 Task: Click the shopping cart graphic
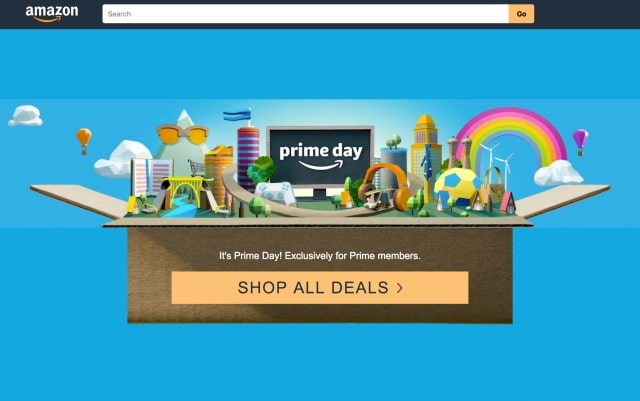(196, 167)
